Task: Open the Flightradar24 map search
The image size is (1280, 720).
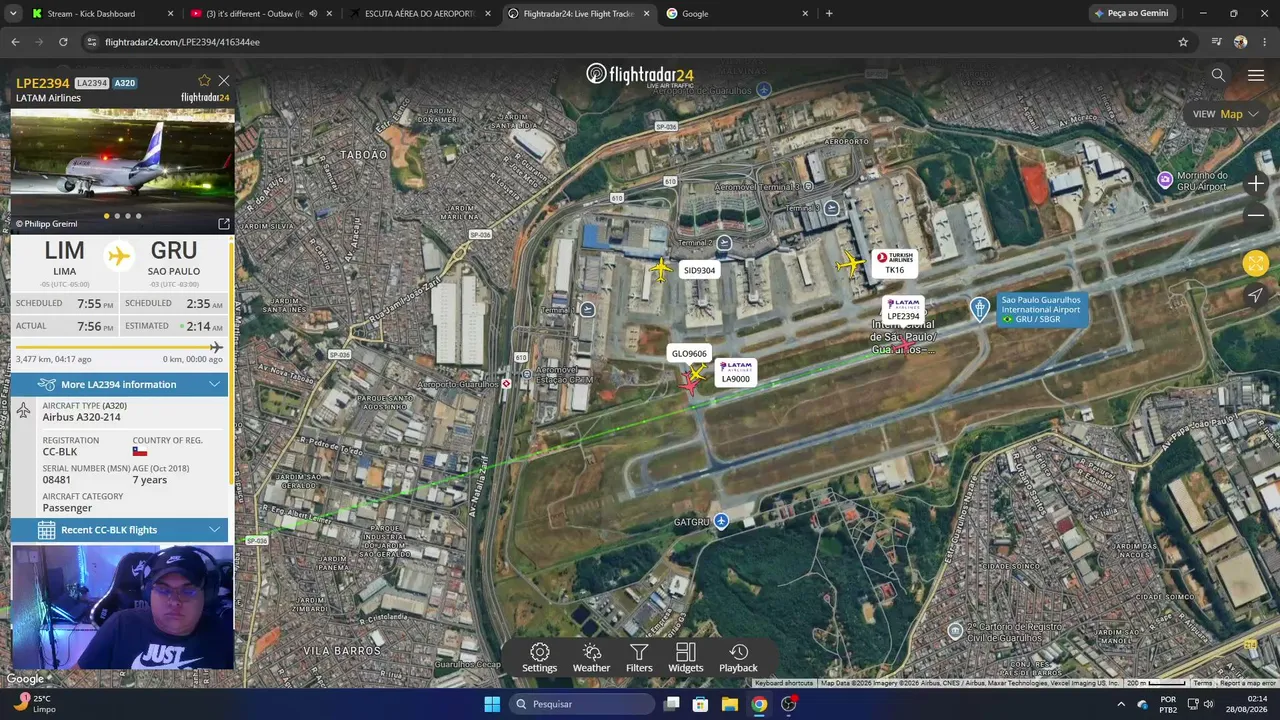Action: coord(1218,75)
